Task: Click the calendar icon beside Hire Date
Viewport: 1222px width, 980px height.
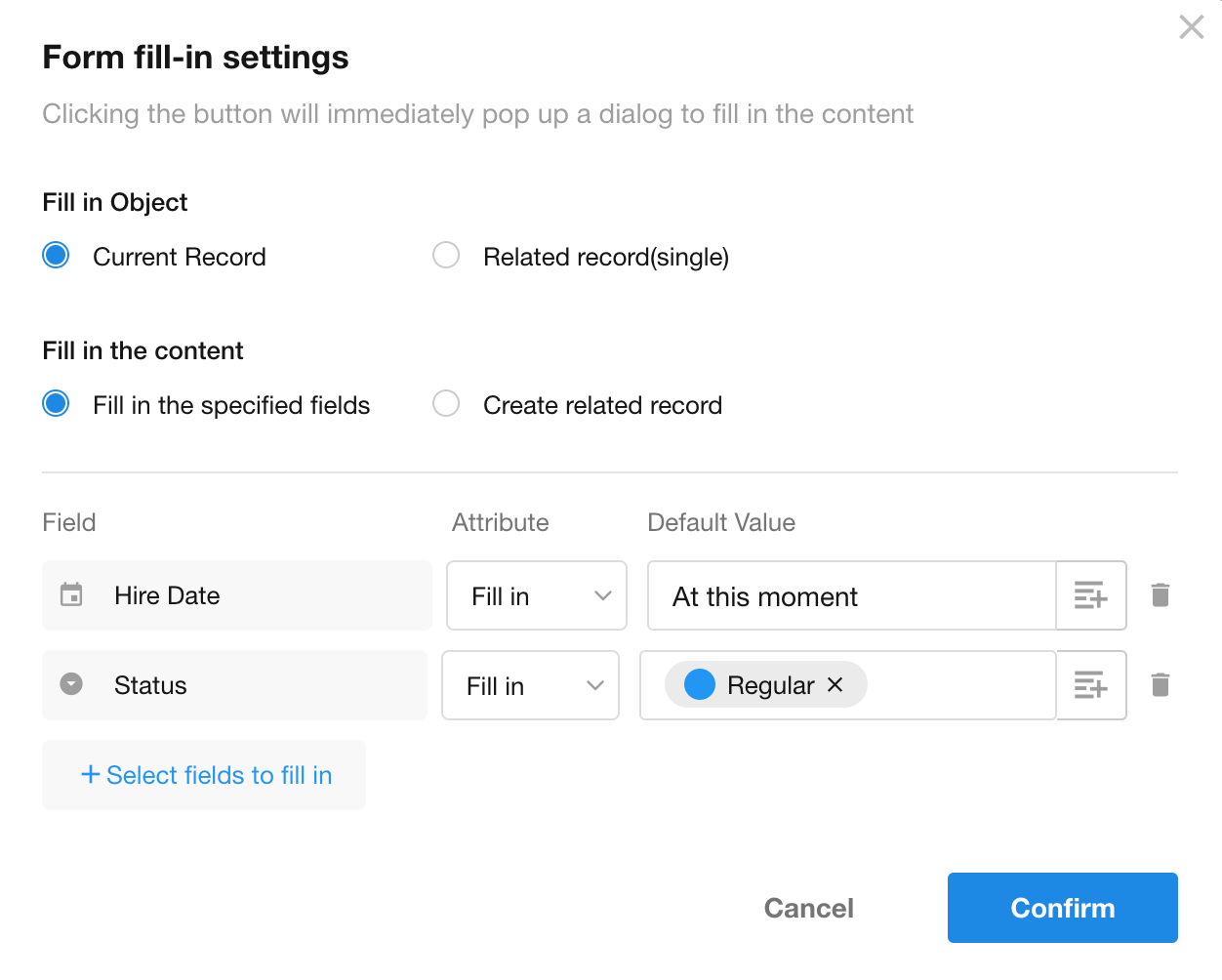Action: [71, 594]
